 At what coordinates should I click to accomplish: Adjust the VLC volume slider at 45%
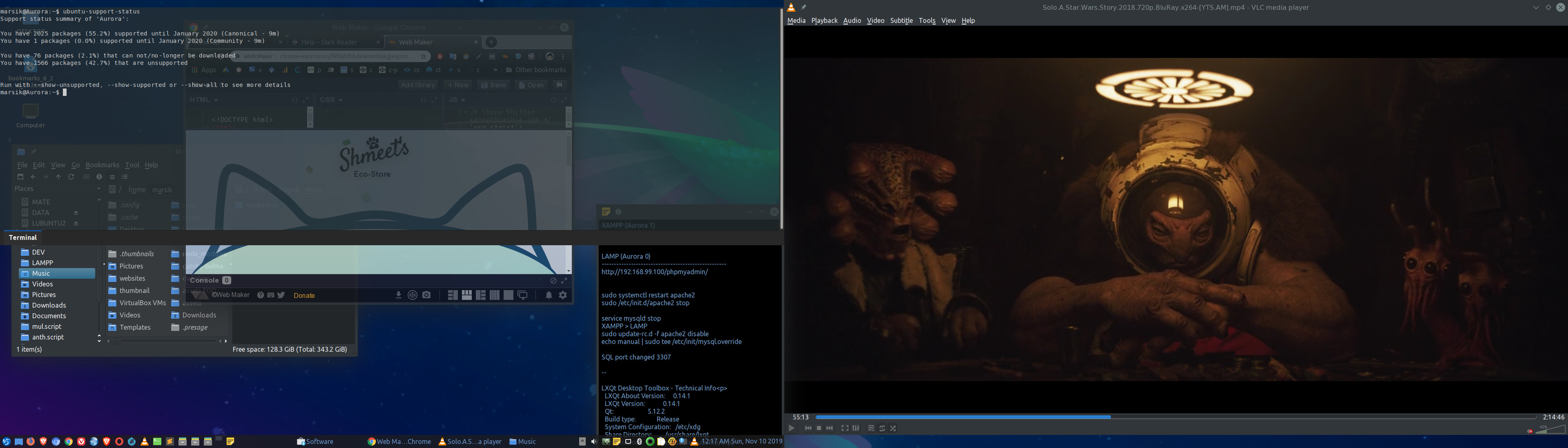point(1550,429)
